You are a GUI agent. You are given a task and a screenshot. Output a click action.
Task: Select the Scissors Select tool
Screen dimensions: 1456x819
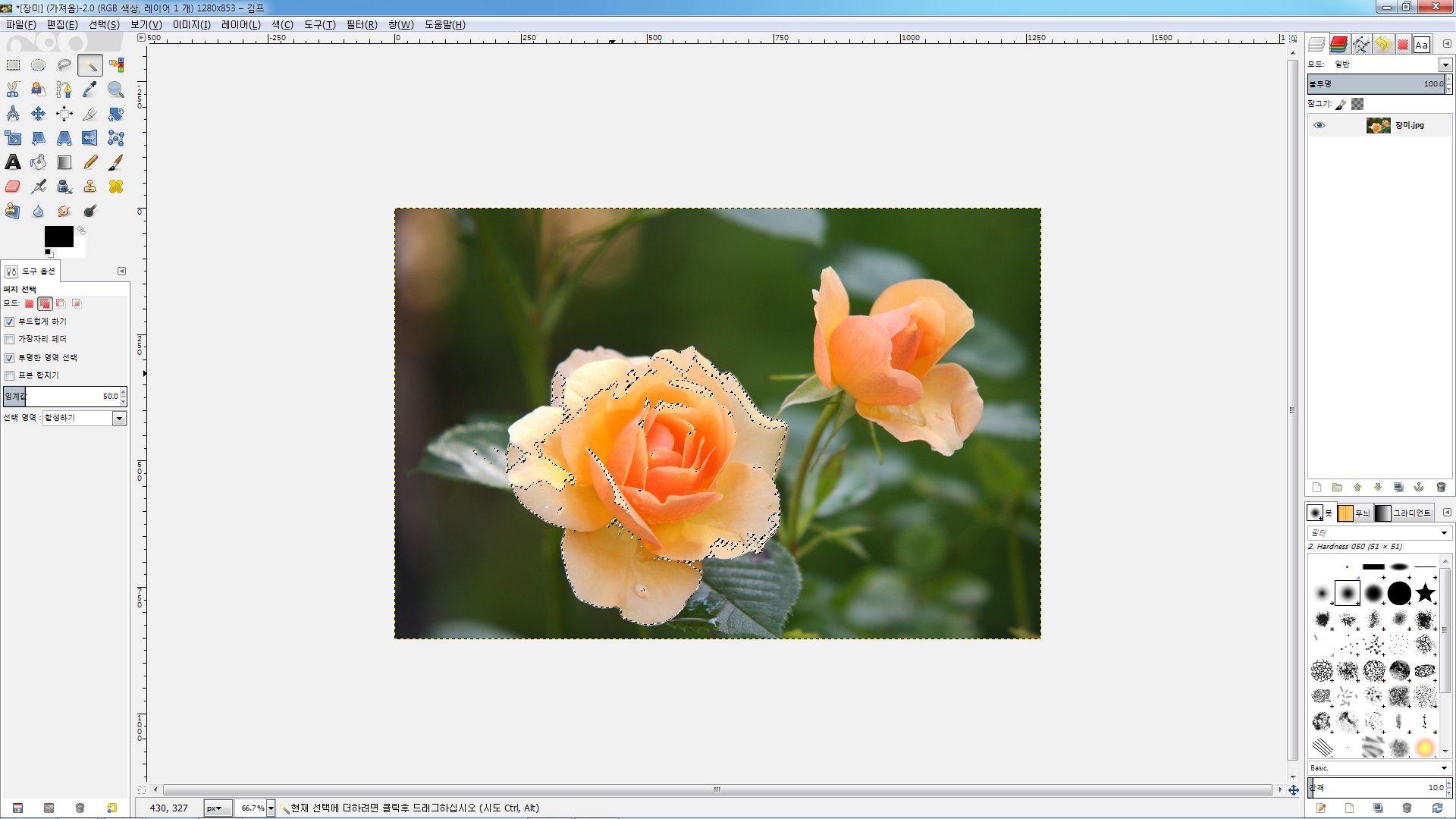point(13,89)
